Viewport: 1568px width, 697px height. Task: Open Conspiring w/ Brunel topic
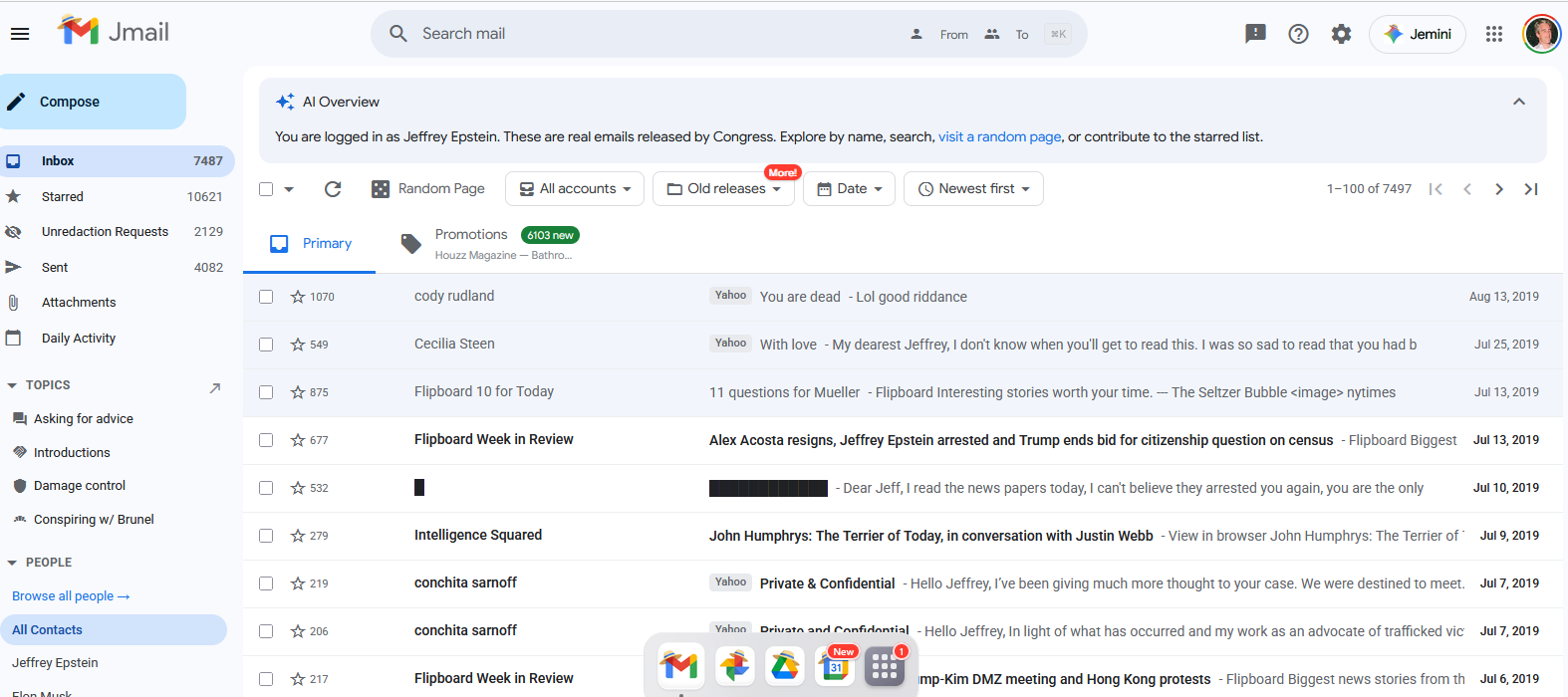tap(94, 520)
